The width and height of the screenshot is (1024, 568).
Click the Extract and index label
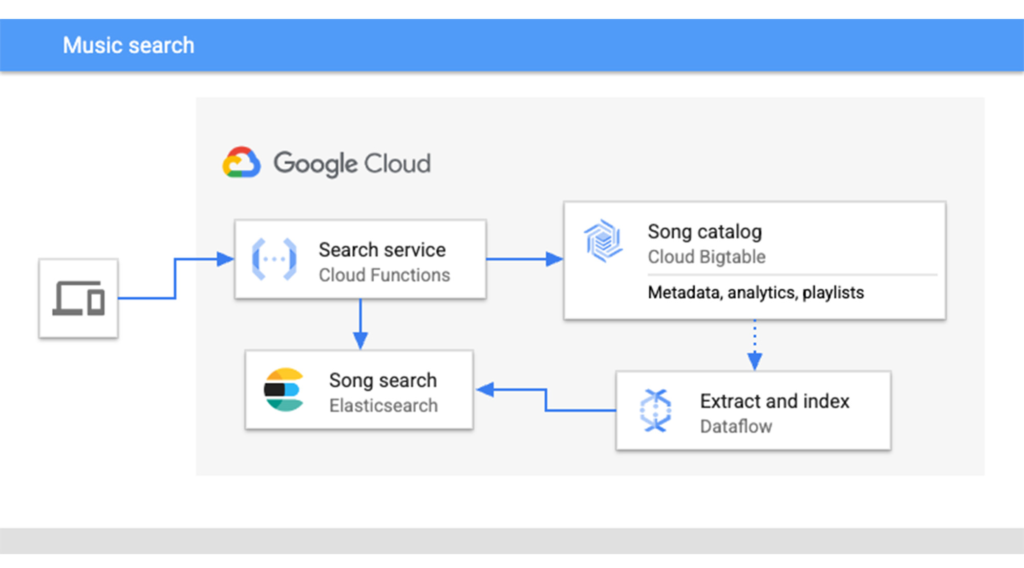[774, 401]
